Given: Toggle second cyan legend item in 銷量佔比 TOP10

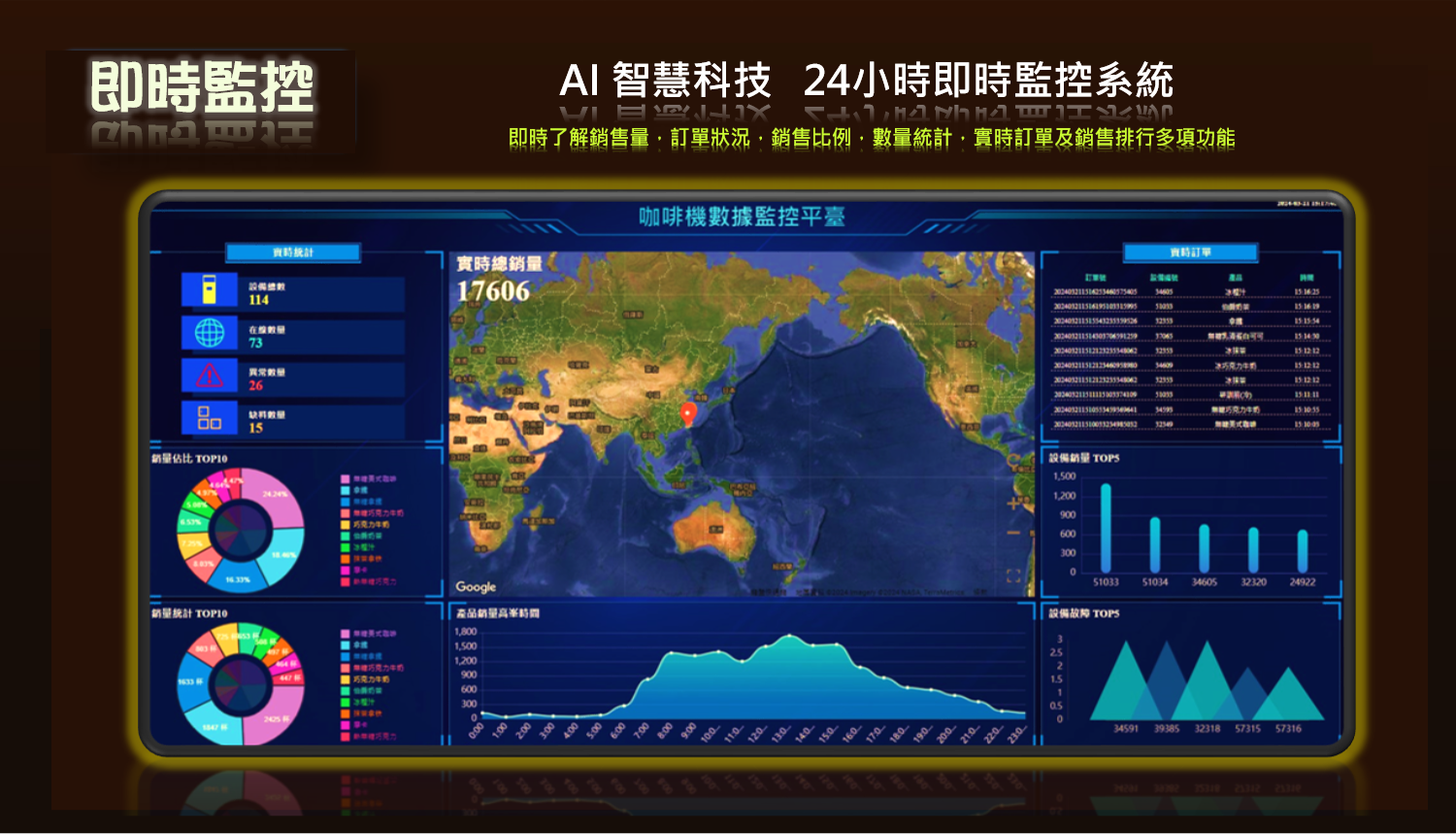Looking at the screenshot, I should (x=346, y=490).
